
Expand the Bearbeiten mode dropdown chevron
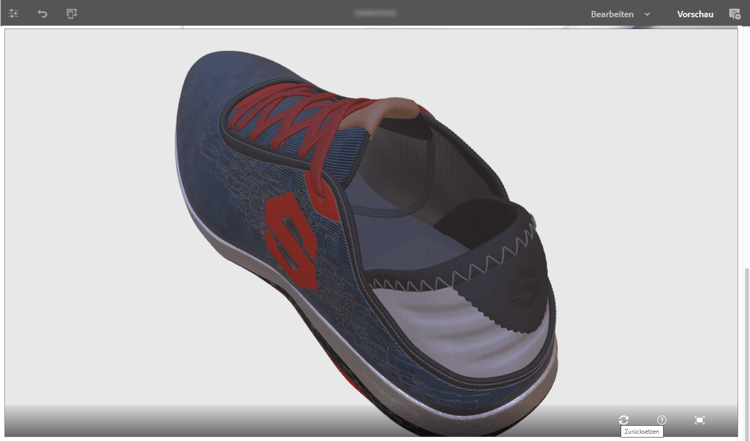tap(647, 14)
